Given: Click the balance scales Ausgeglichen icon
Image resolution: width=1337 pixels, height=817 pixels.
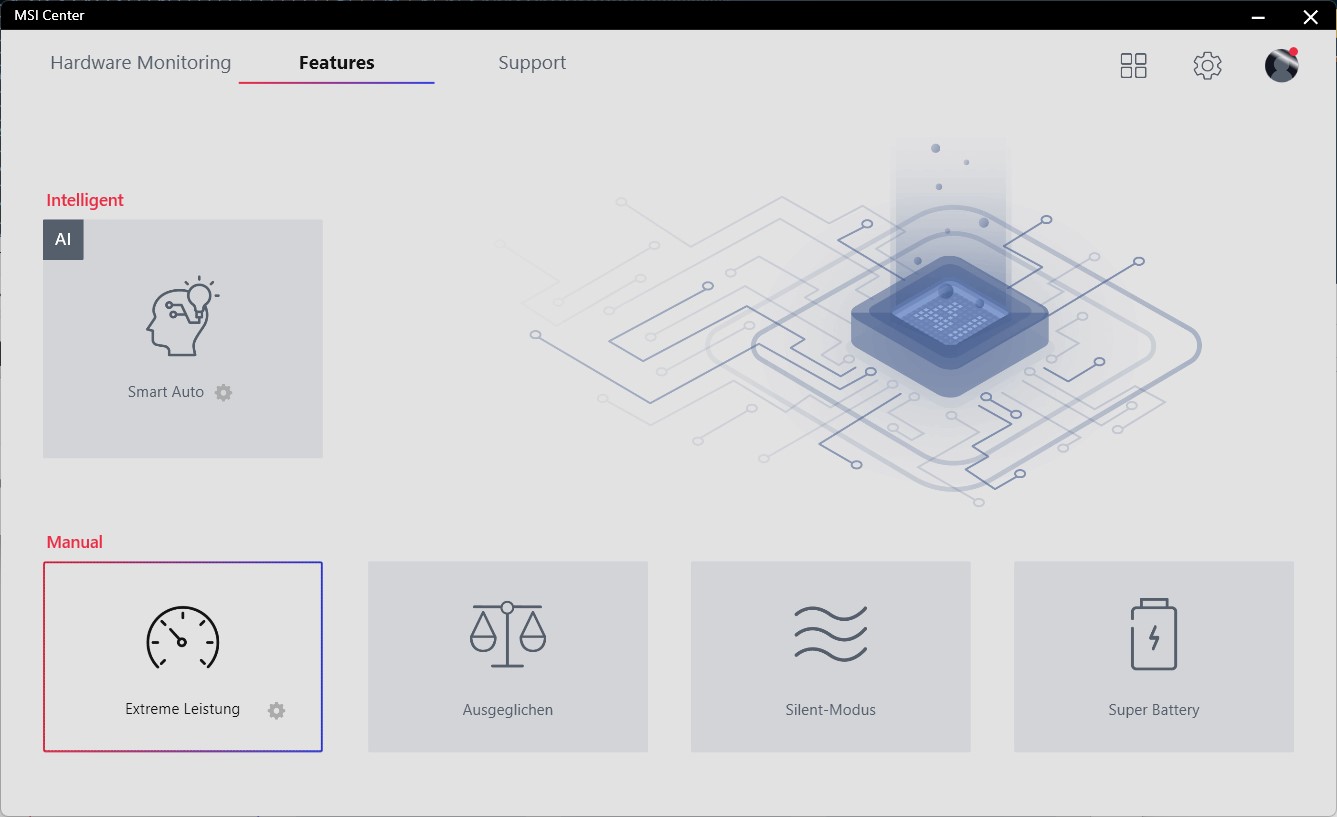Looking at the screenshot, I should [x=508, y=634].
